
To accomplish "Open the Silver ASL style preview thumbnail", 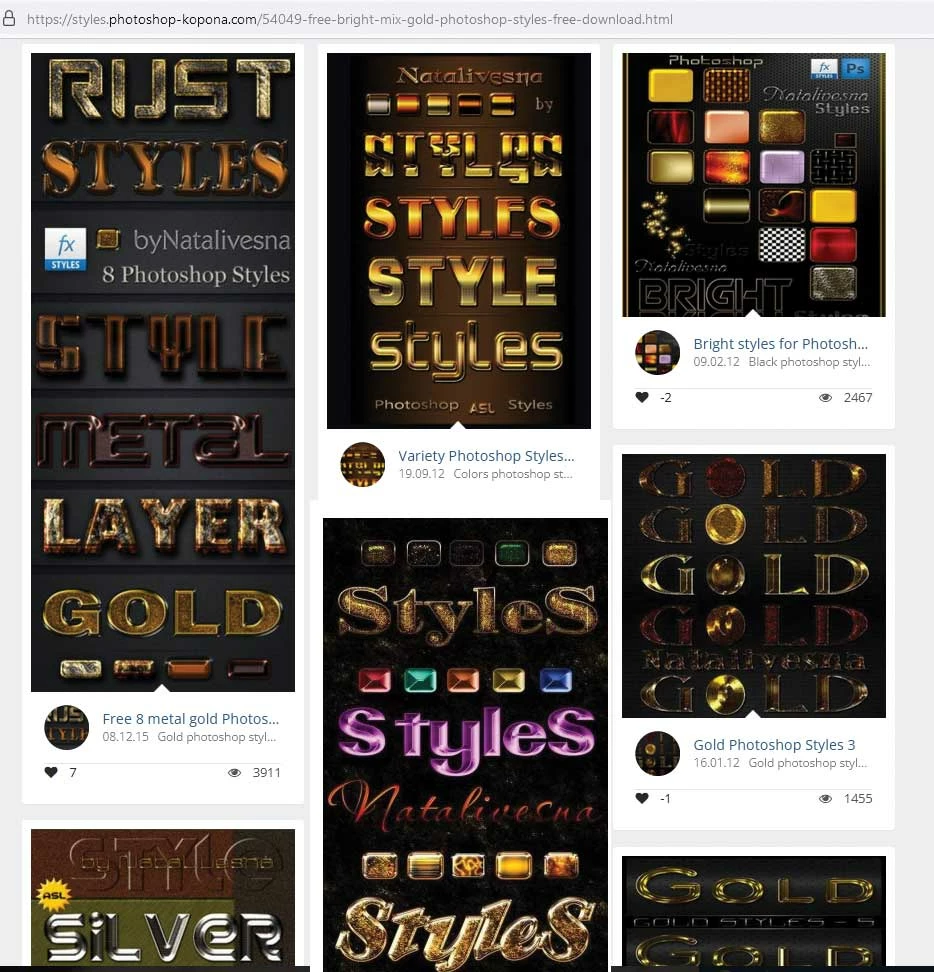I will (163, 897).
